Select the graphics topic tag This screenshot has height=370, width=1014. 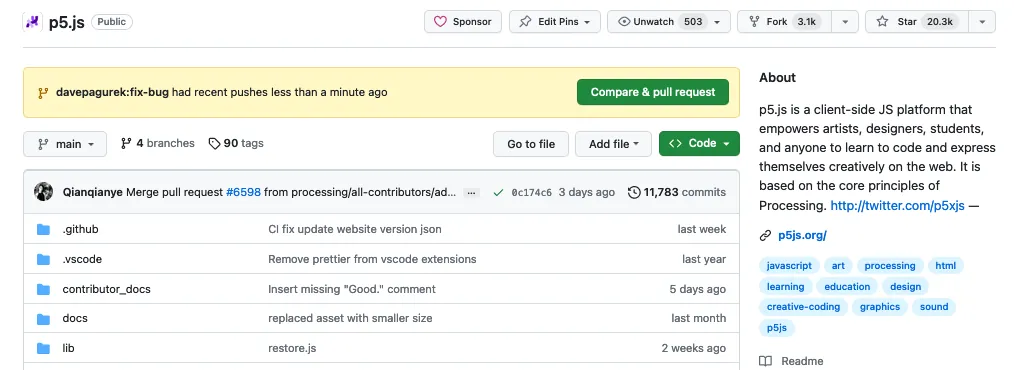point(879,307)
